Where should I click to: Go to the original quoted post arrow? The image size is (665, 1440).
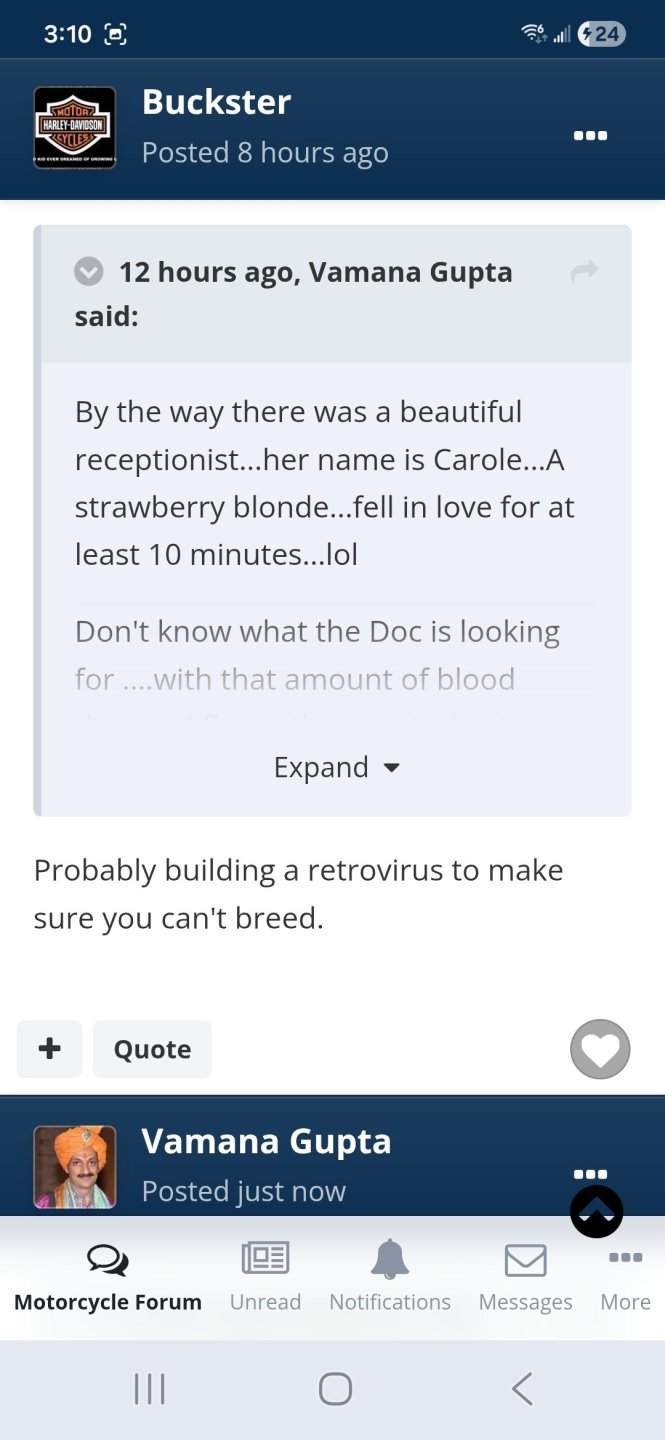[585, 271]
